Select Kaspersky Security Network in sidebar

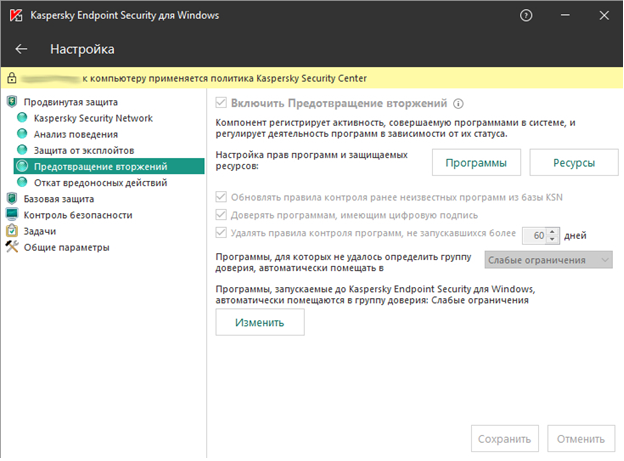point(93,118)
